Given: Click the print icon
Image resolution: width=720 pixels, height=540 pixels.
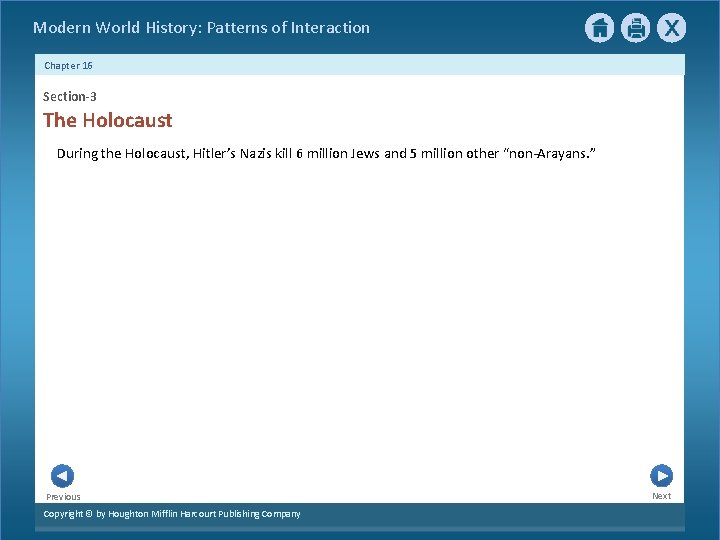Looking at the screenshot, I should [636, 28].
